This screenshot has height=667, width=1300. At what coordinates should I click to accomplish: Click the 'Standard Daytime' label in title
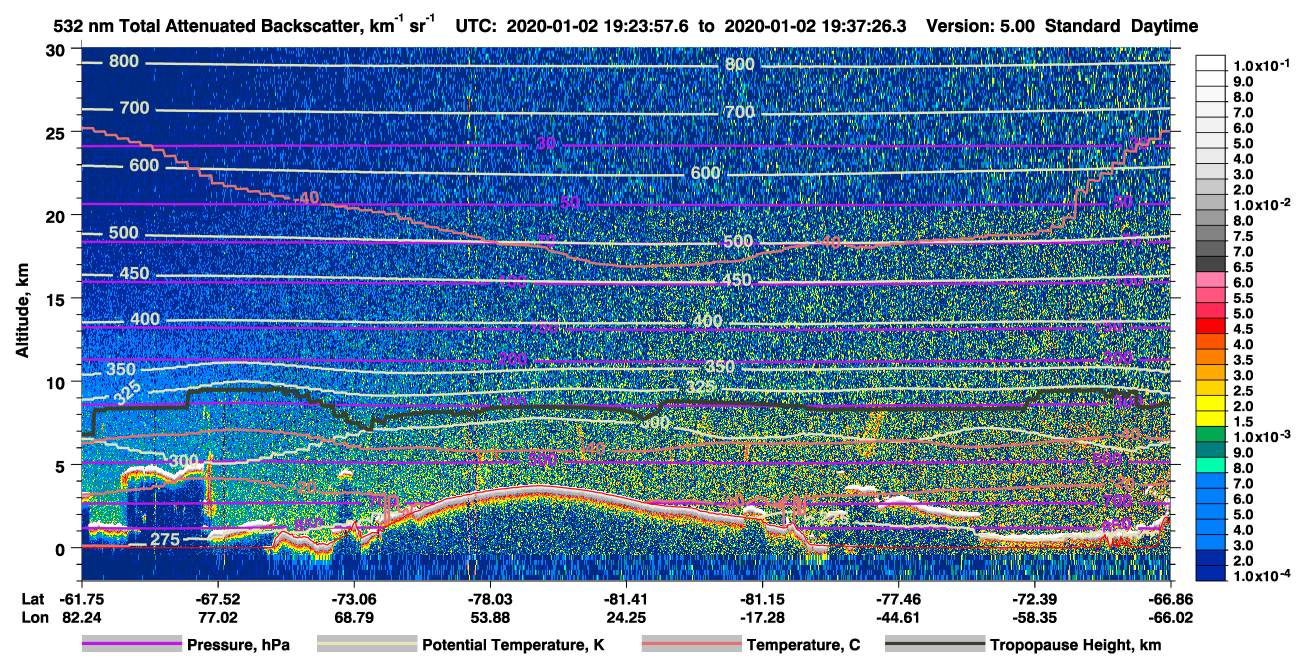1122,25
